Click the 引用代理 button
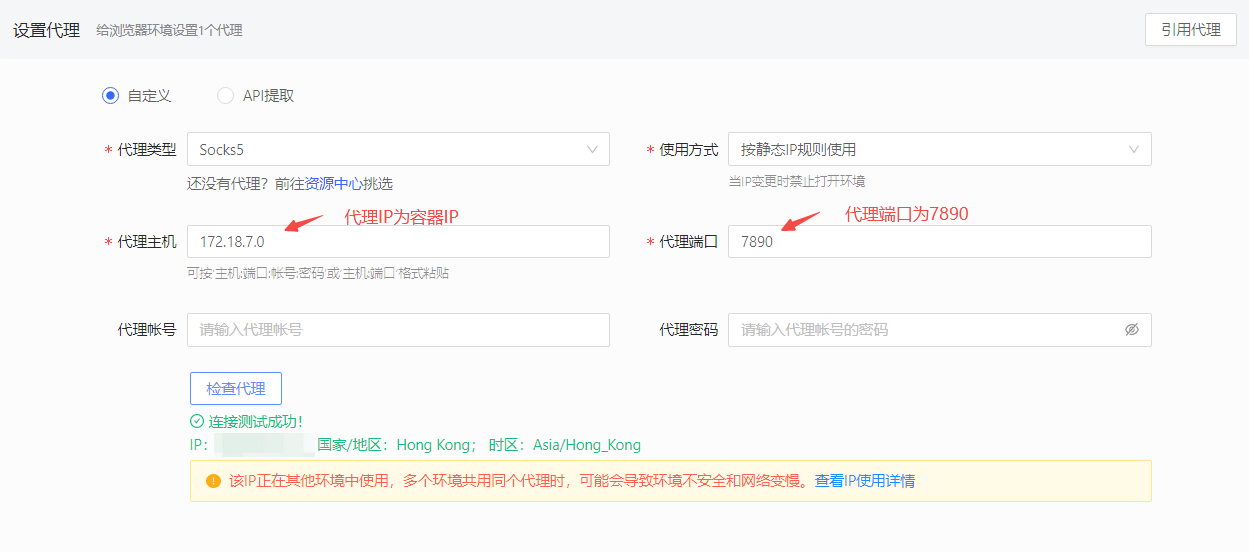The image size is (1249, 552). click(1190, 30)
